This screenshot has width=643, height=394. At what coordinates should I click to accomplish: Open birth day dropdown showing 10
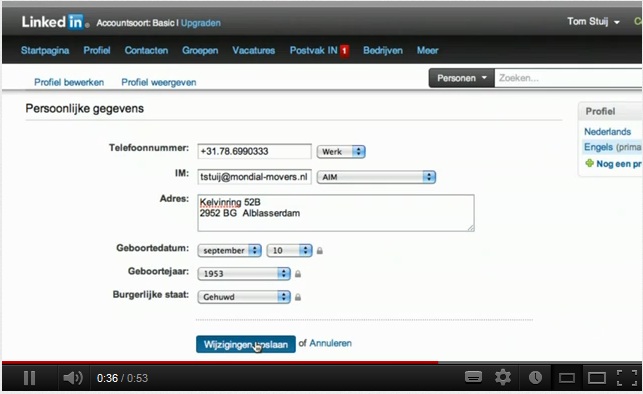tap(289, 251)
